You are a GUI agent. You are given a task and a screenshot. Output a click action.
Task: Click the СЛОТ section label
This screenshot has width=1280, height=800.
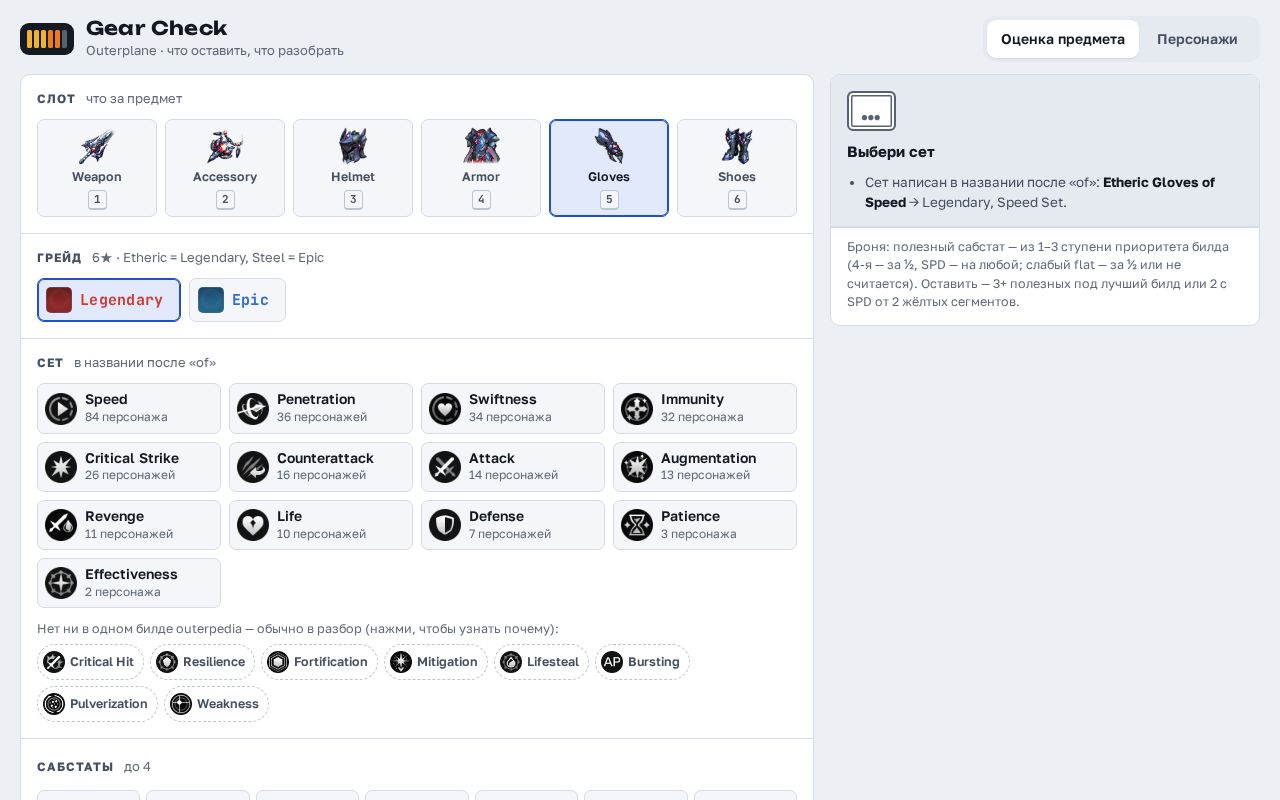point(56,99)
